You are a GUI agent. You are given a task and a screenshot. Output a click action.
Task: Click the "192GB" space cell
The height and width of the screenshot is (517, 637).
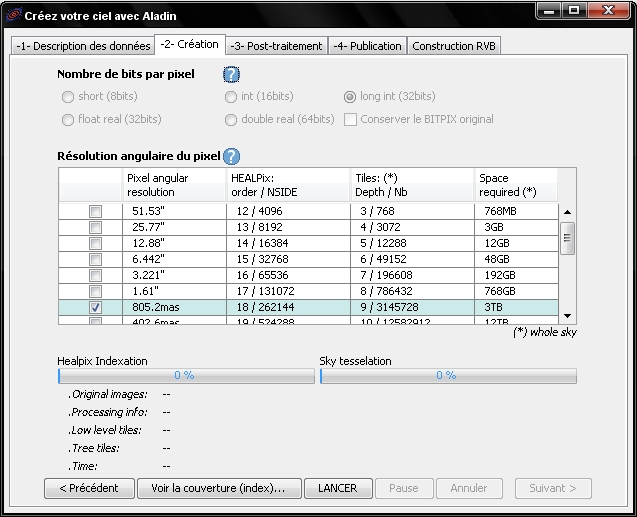click(516, 275)
